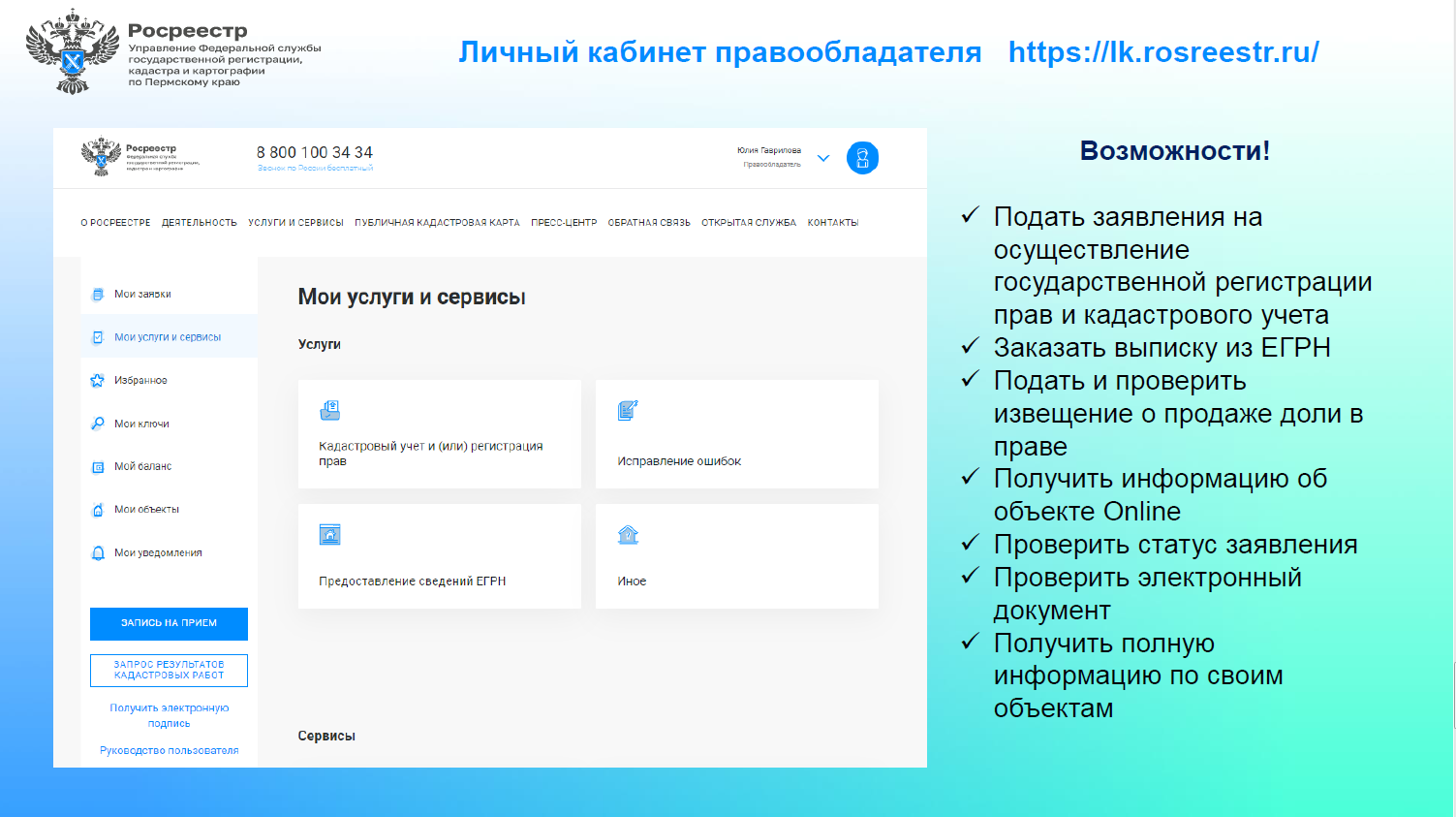Click the Услуги section heading
Viewport: 1456px width, 817px height.
click(320, 344)
